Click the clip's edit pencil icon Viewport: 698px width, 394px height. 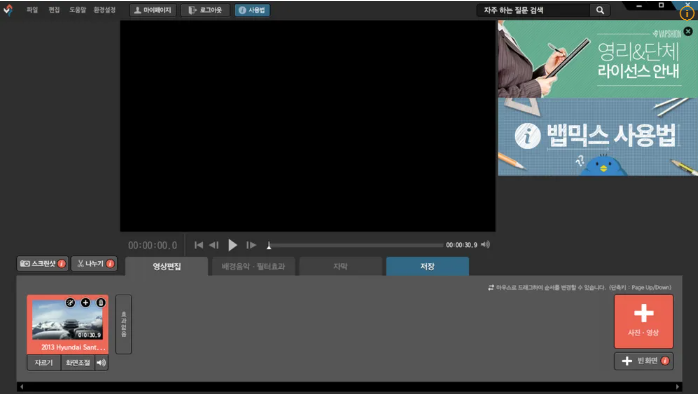click(70, 303)
